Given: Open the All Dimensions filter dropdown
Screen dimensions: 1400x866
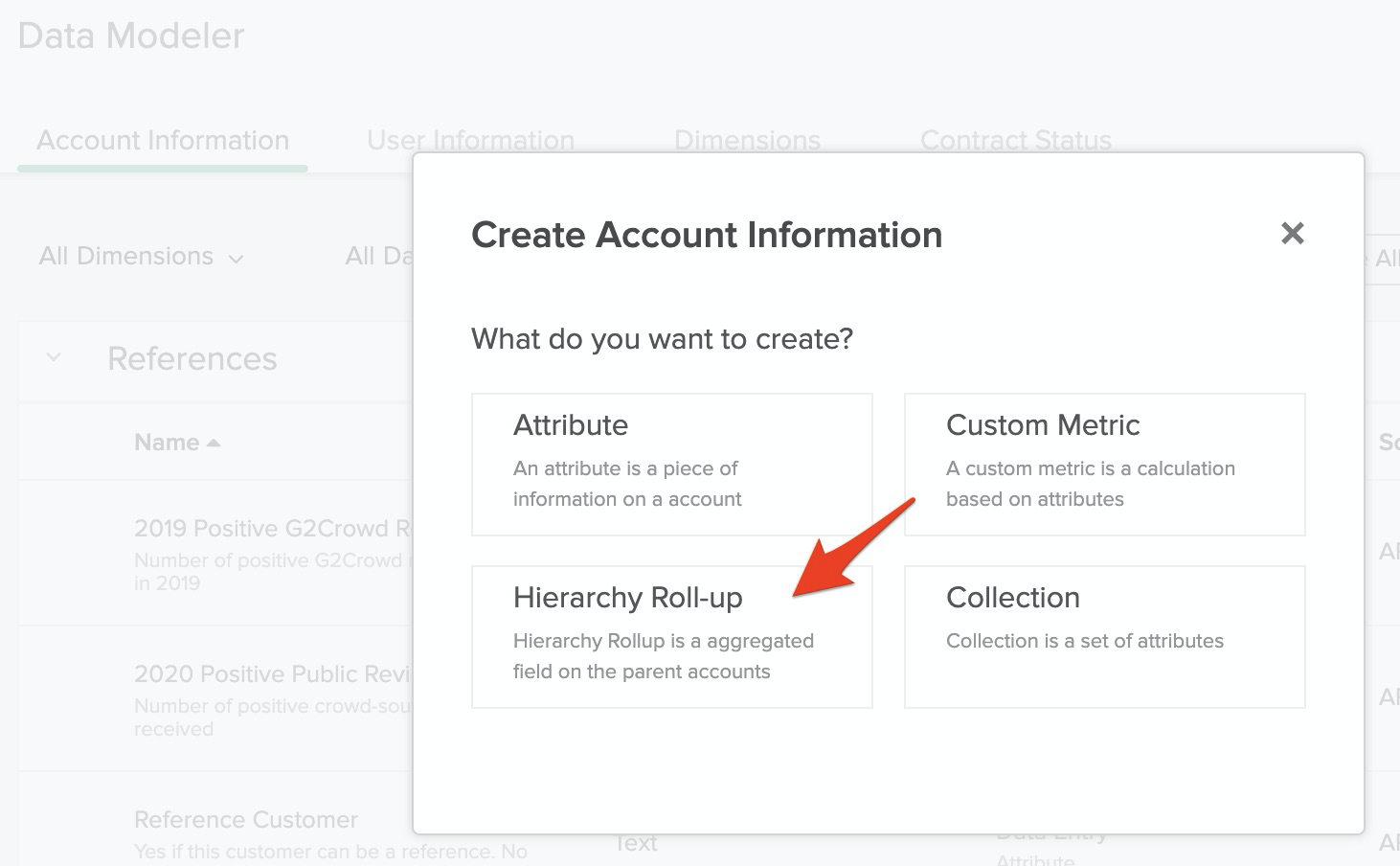Looking at the screenshot, I should pos(141,257).
